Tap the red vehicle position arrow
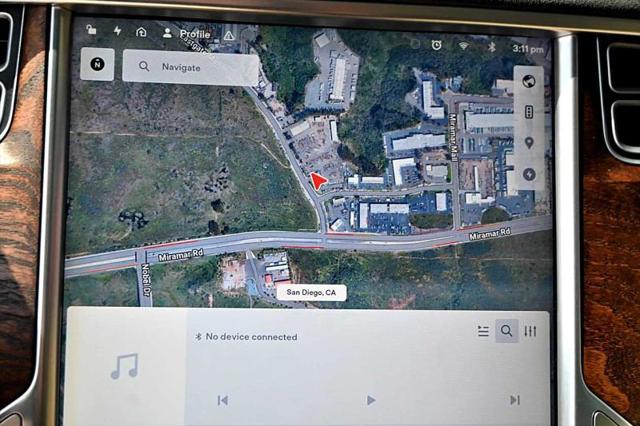The width and height of the screenshot is (640, 426). [x=318, y=181]
